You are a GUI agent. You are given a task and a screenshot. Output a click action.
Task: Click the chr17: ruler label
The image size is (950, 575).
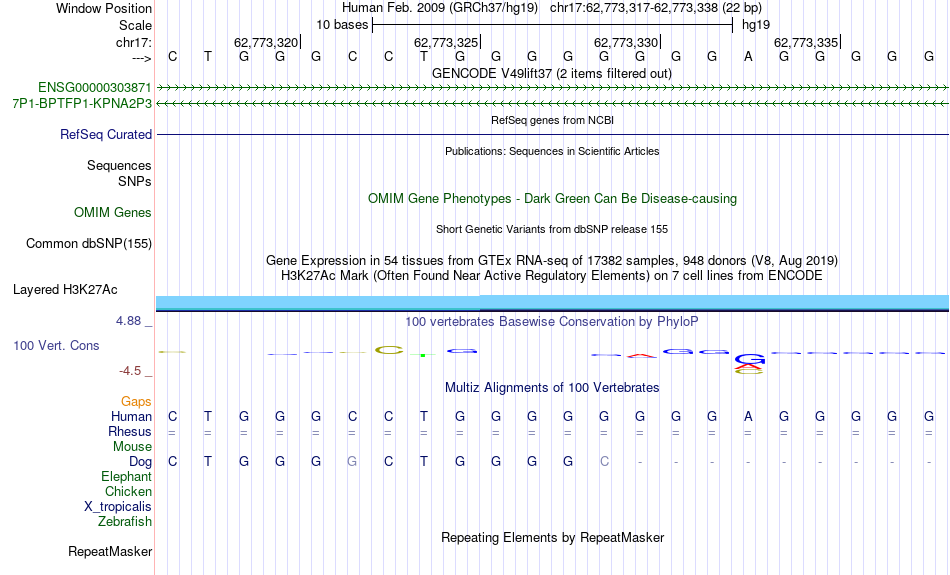click(133, 42)
